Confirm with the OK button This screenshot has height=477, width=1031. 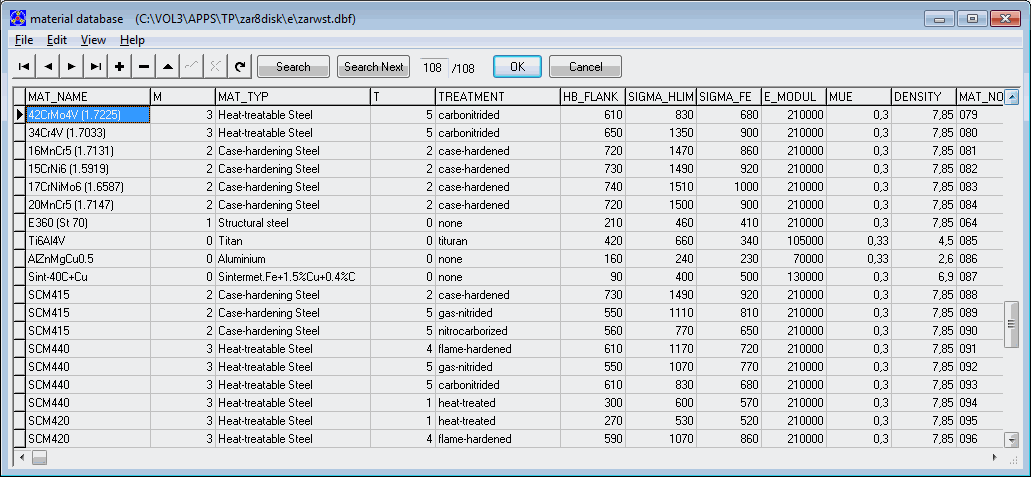point(517,67)
